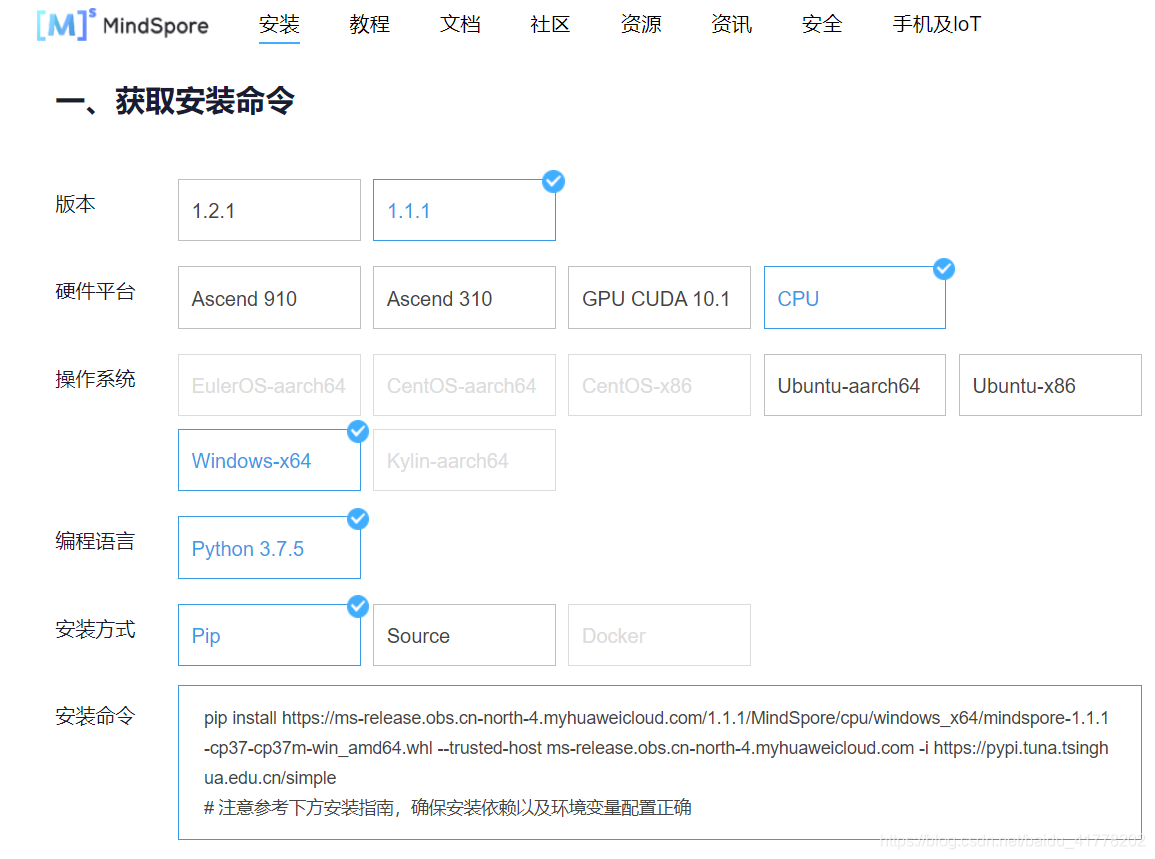Open the 教程 navigation tab
1155x859 pixels.
370,24
